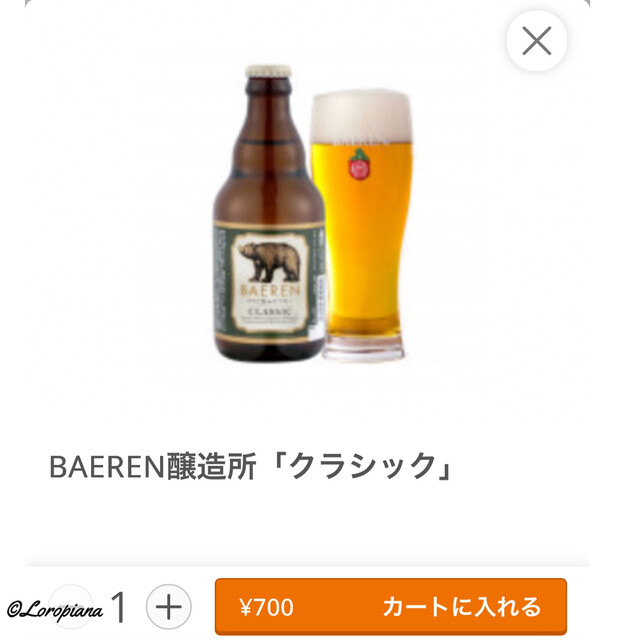
Task: Click the strawberry emblem on the glass
Action: tap(360, 164)
